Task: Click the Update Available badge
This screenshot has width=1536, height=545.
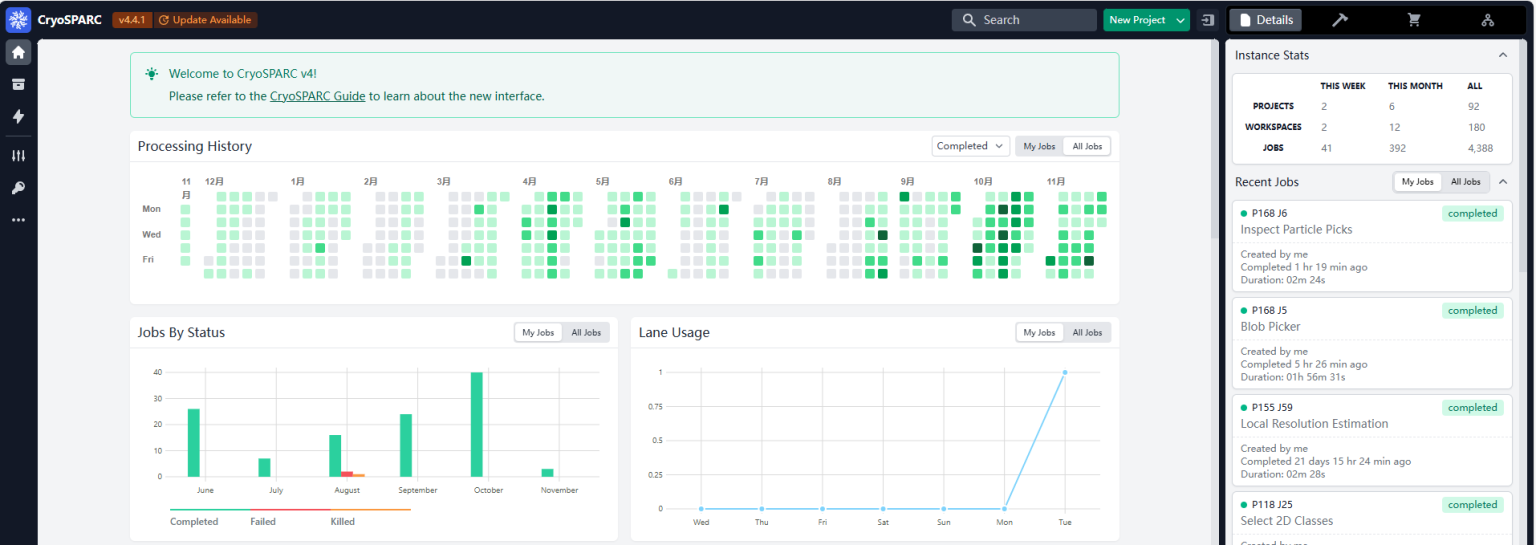Action: click(x=206, y=20)
